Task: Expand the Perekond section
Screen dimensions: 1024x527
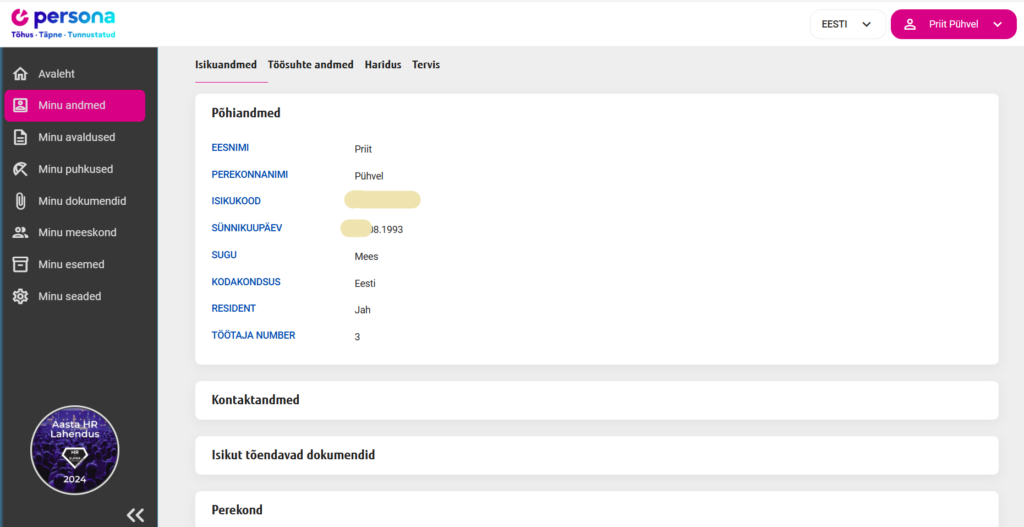Action: coord(596,509)
